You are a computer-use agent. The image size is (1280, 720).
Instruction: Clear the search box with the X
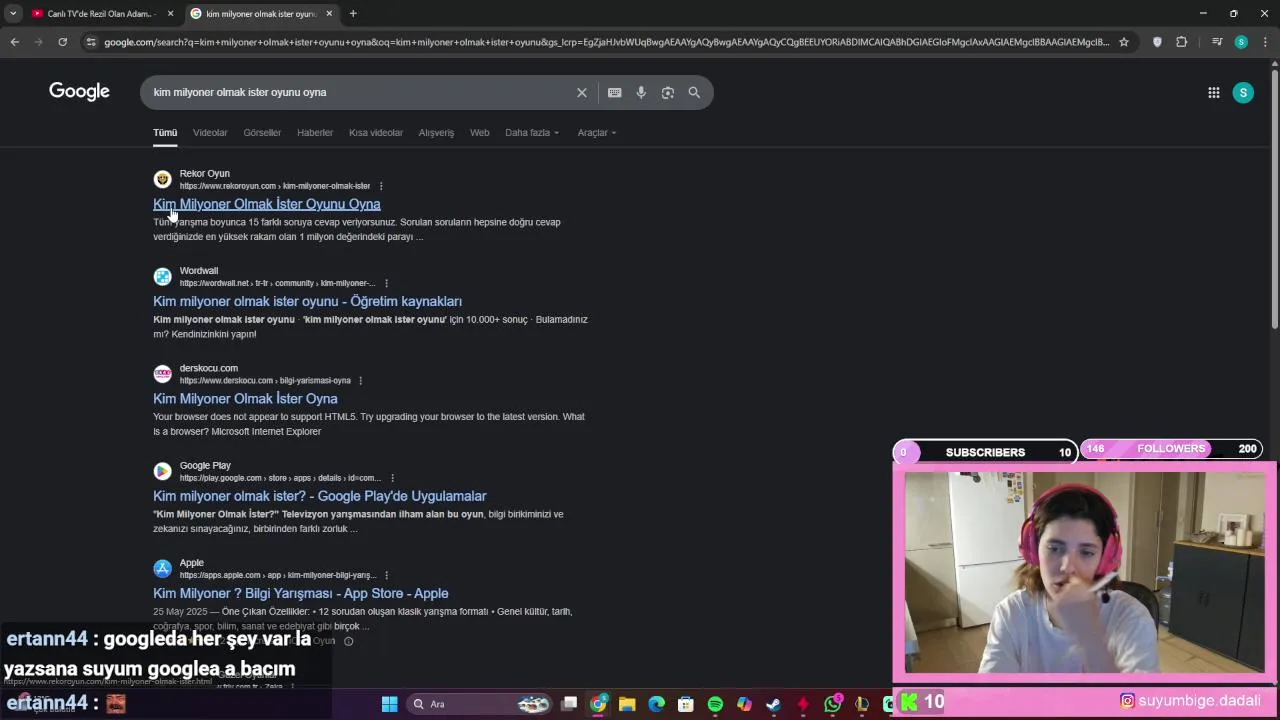point(582,92)
